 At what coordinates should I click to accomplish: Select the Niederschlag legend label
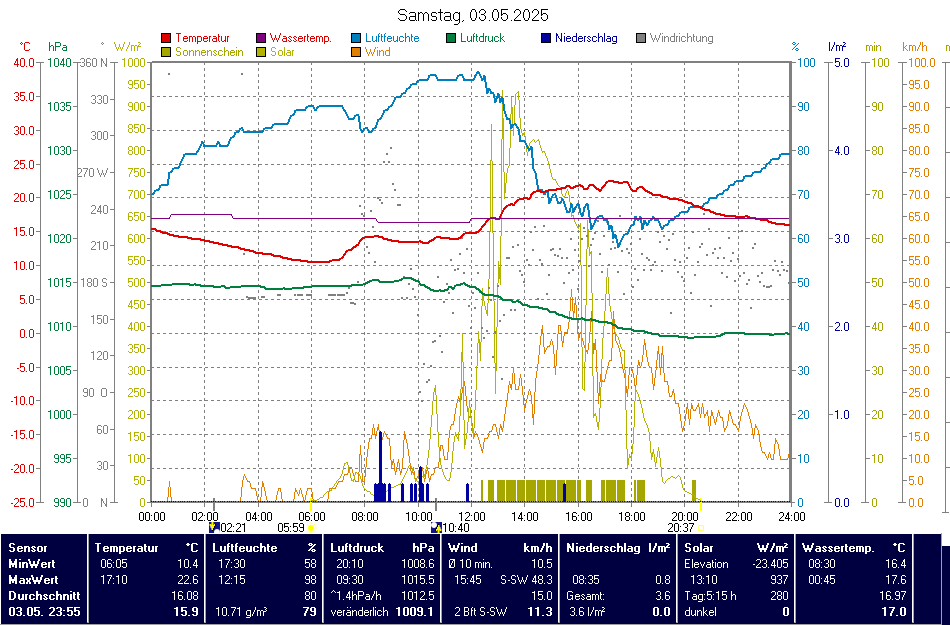click(586, 38)
